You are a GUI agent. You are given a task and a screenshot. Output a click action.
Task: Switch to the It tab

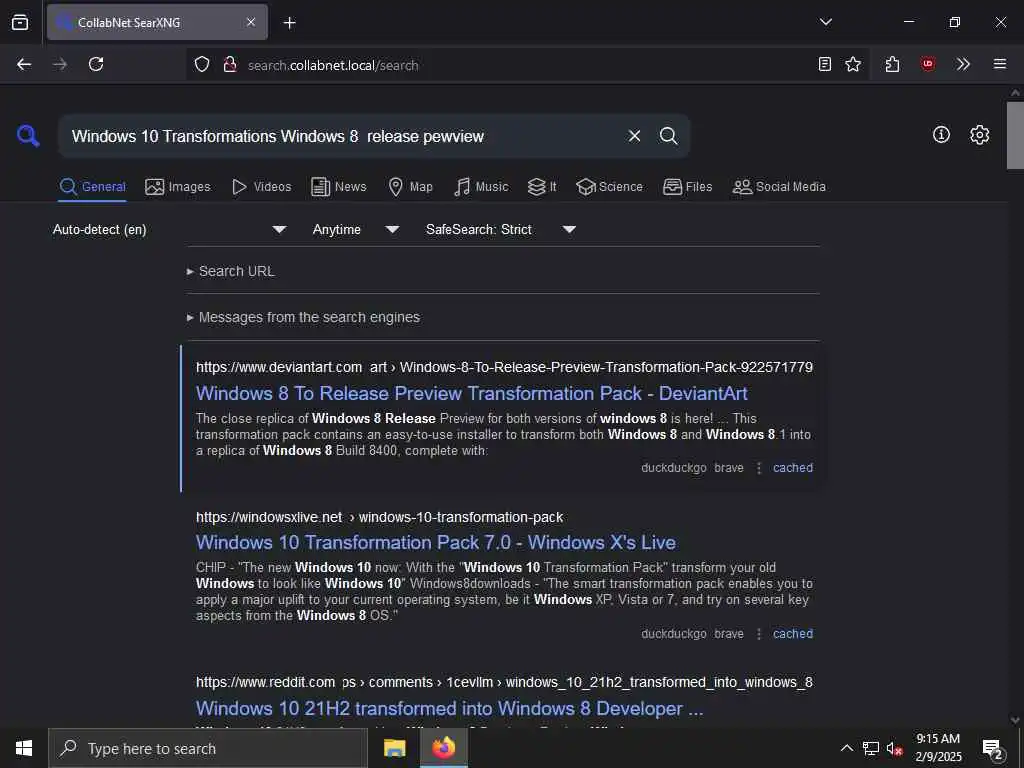[x=542, y=187]
